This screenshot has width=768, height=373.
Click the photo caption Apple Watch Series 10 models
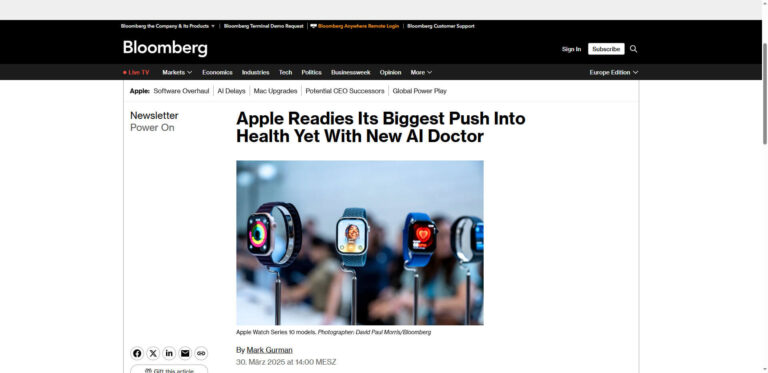click(276, 332)
